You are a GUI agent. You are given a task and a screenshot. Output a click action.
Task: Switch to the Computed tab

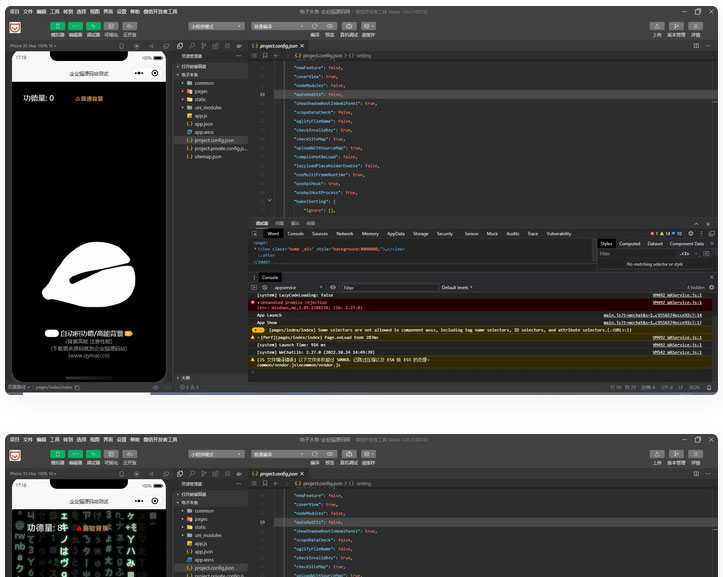[x=630, y=243]
